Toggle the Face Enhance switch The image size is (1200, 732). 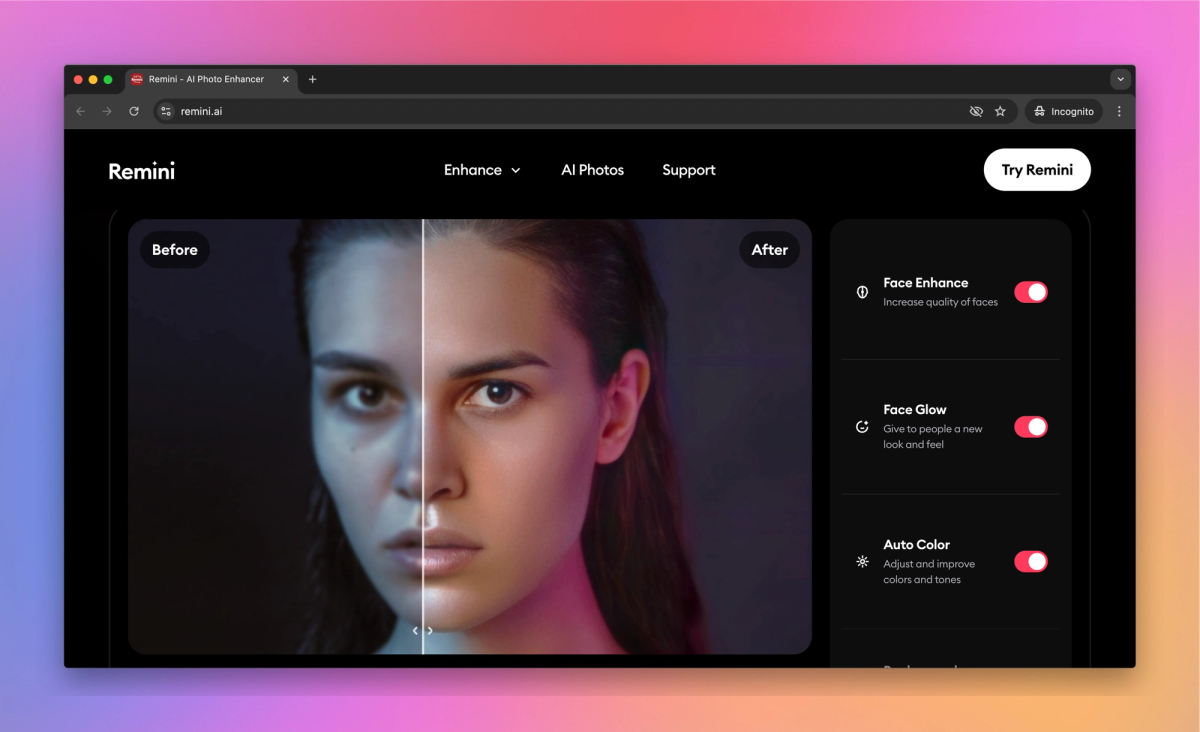click(x=1031, y=292)
